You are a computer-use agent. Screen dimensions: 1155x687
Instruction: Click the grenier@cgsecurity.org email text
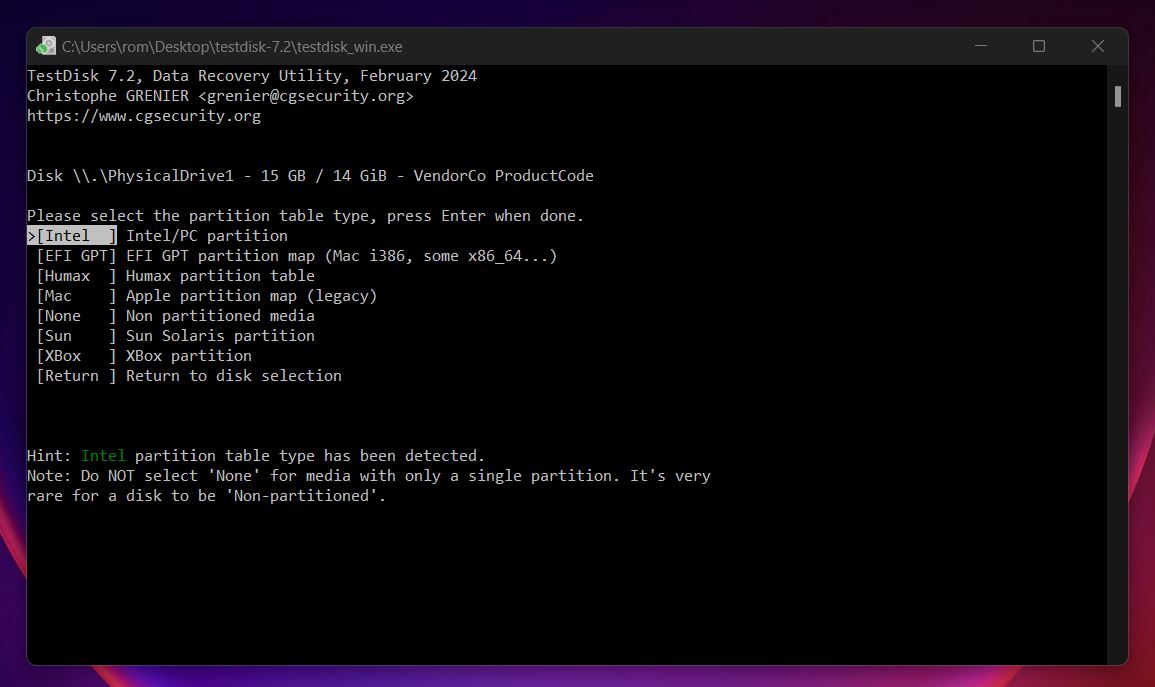pyautogui.click(x=306, y=96)
